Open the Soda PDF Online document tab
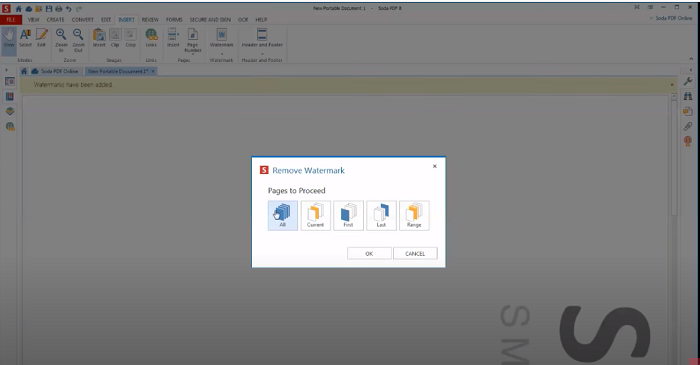Viewport: 700px width, 365px height. [x=55, y=71]
